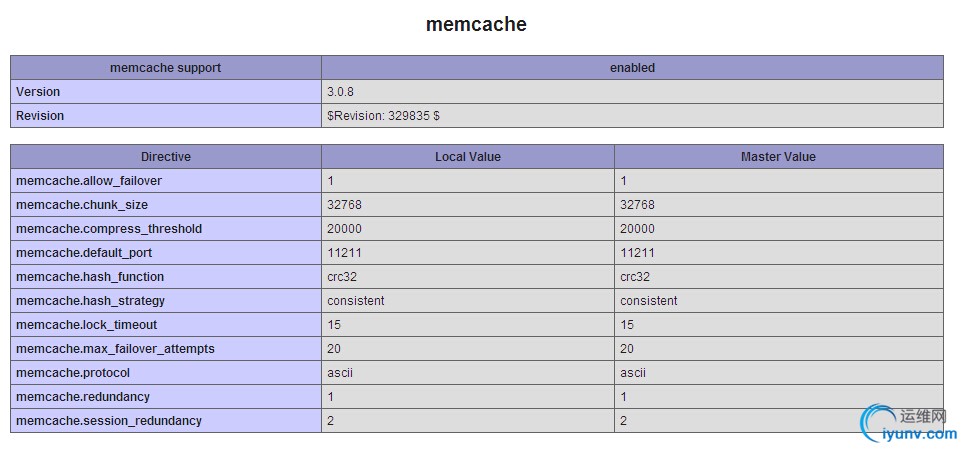Click local value 20000 for compress_threshold
The image size is (963, 450).
coord(344,229)
